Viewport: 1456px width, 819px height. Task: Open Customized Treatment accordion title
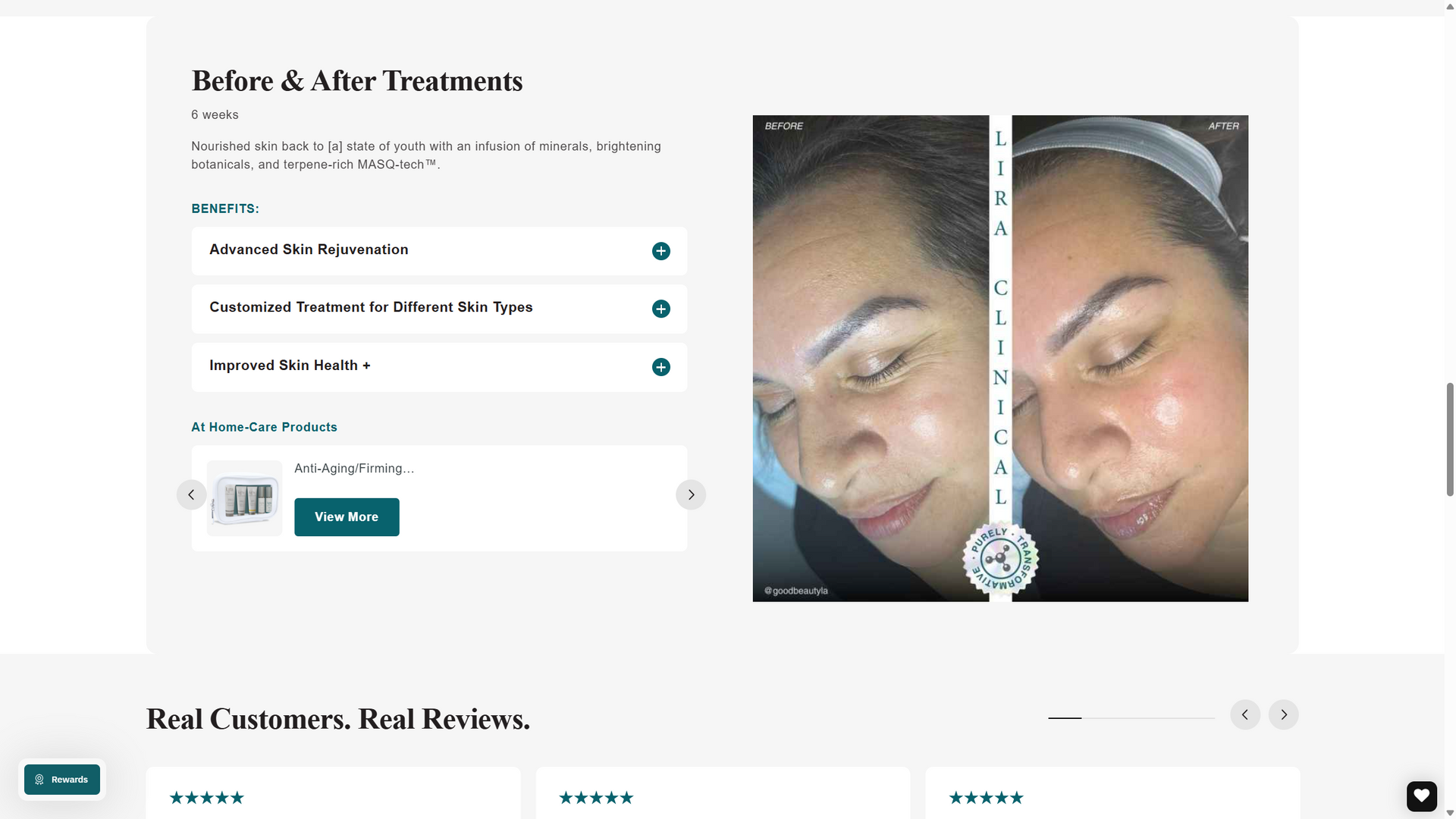[371, 307]
